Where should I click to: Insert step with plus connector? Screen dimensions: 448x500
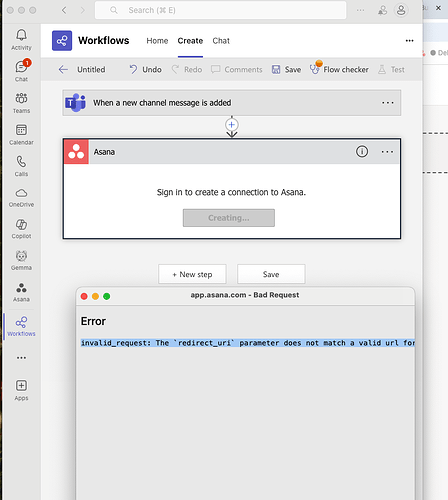[232, 125]
